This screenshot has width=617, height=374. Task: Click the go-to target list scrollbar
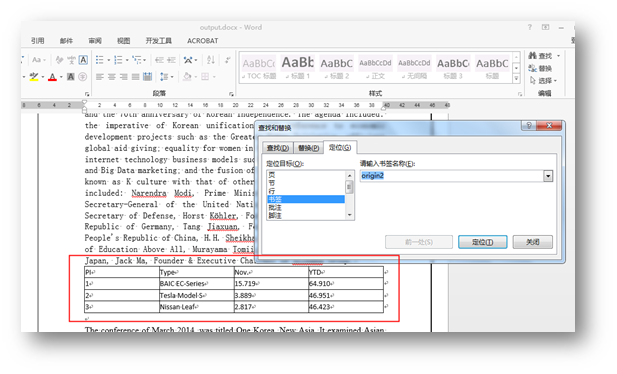349,195
